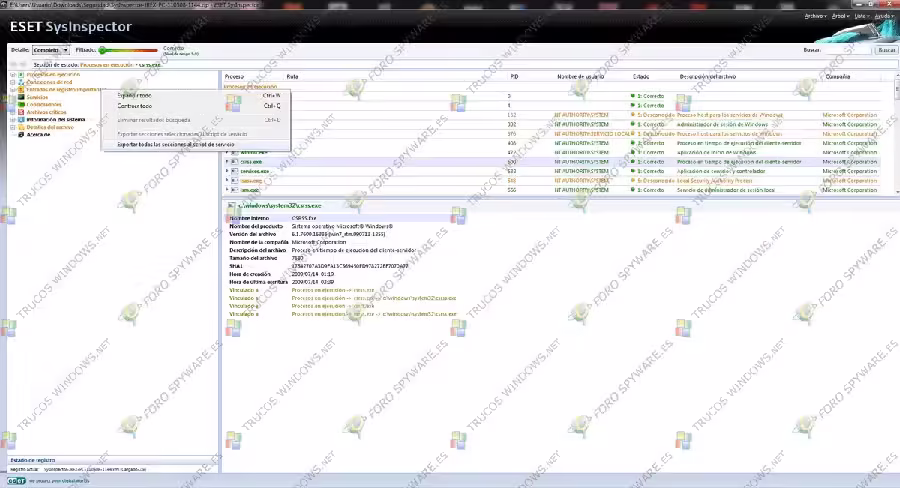The width and height of the screenshot is (900, 488).
Task: Click the file icon beside c:\windows\system32\csrss.exe
Action: [231, 206]
